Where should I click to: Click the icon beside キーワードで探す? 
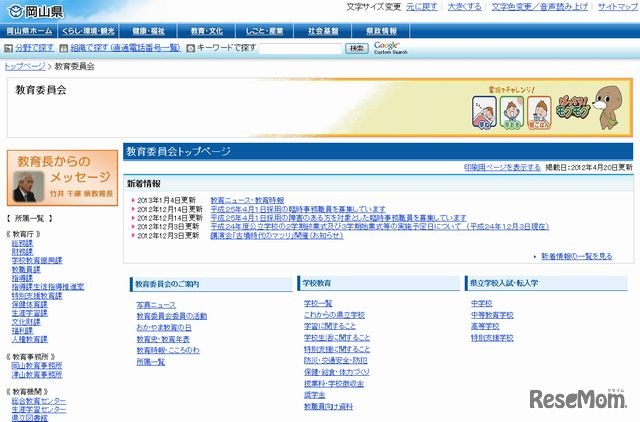point(190,49)
